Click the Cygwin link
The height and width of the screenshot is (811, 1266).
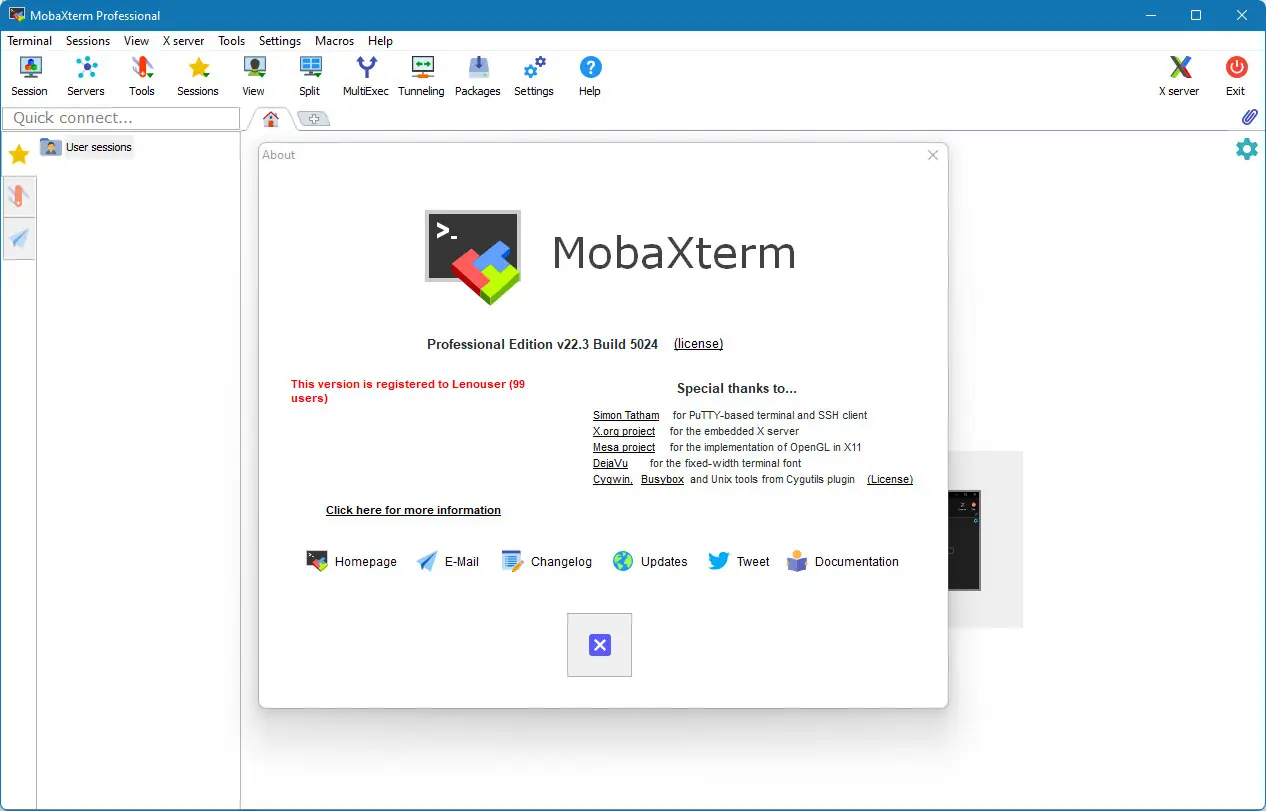pos(612,479)
